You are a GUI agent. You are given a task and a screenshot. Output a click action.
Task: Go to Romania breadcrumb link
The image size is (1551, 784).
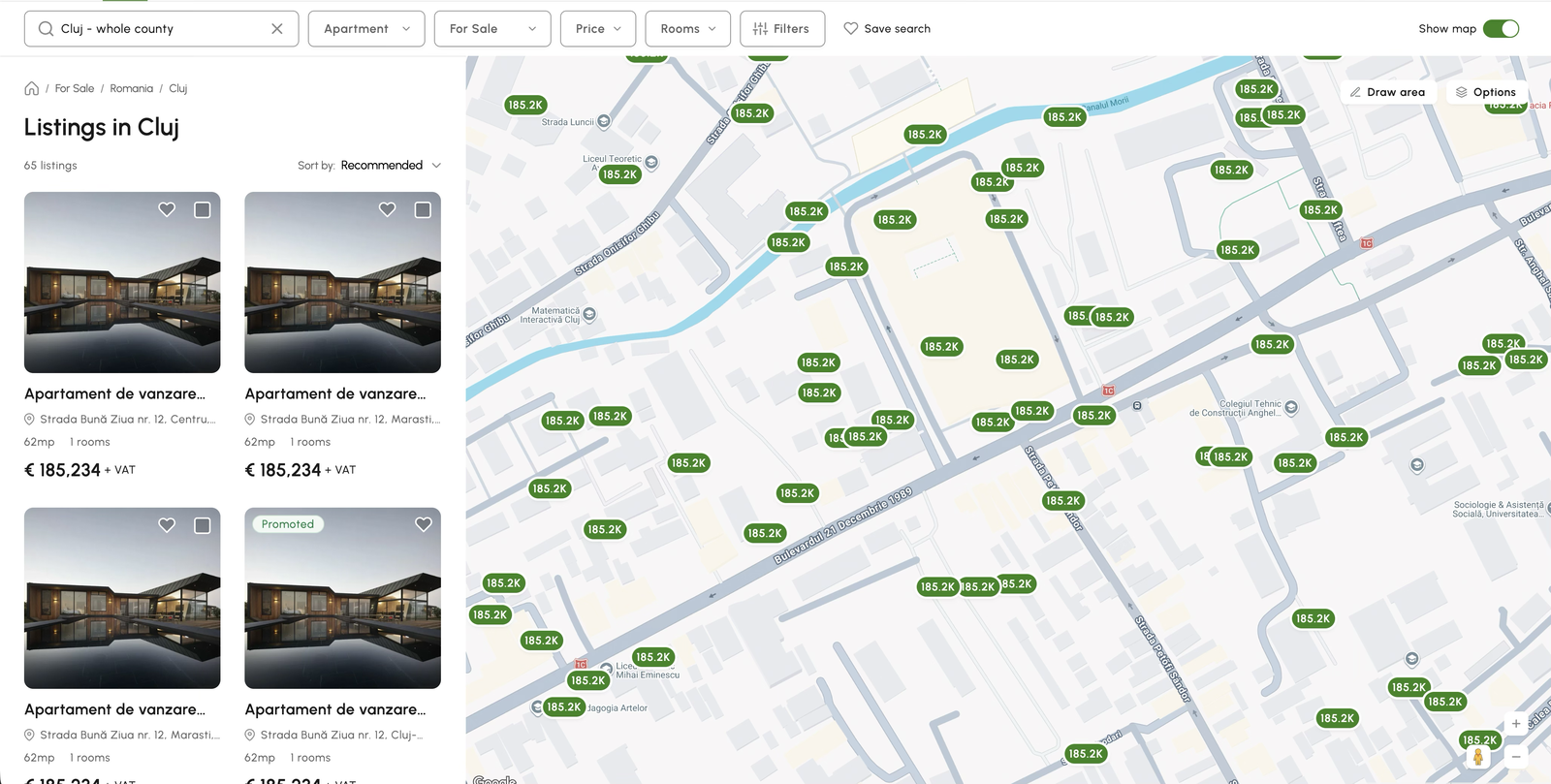tap(132, 88)
